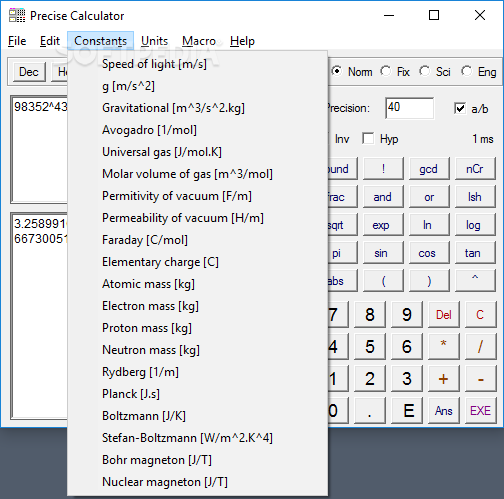Choose Boltzmann [J/K] constant
The image size is (504, 499).
(197, 416)
